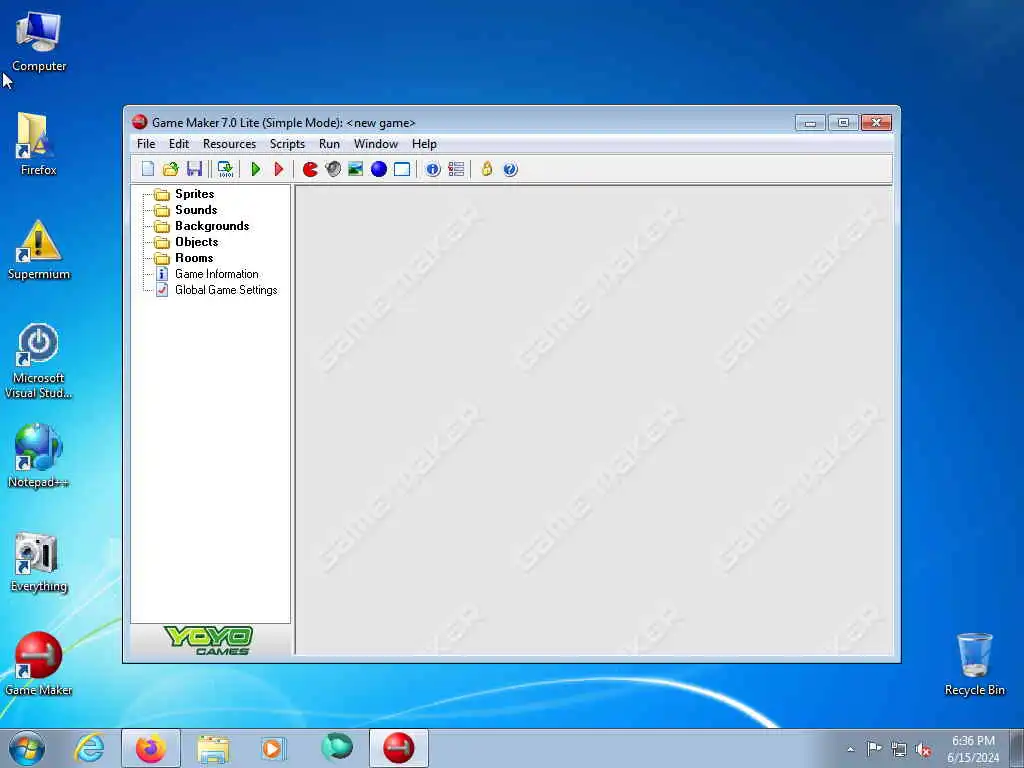Viewport: 1024px width, 768px height.
Task: Open the Window menu
Action: [376, 144]
